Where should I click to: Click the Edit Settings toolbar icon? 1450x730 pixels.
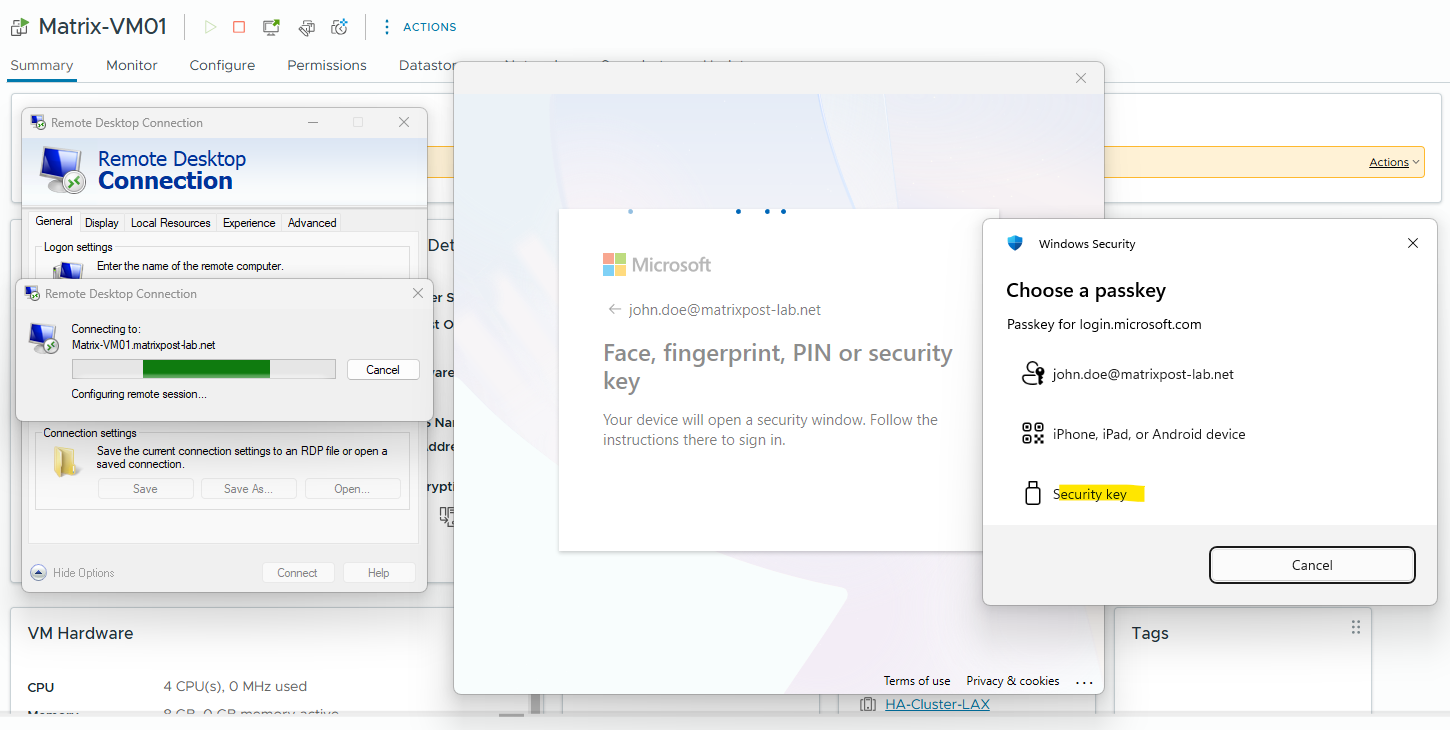307,27
